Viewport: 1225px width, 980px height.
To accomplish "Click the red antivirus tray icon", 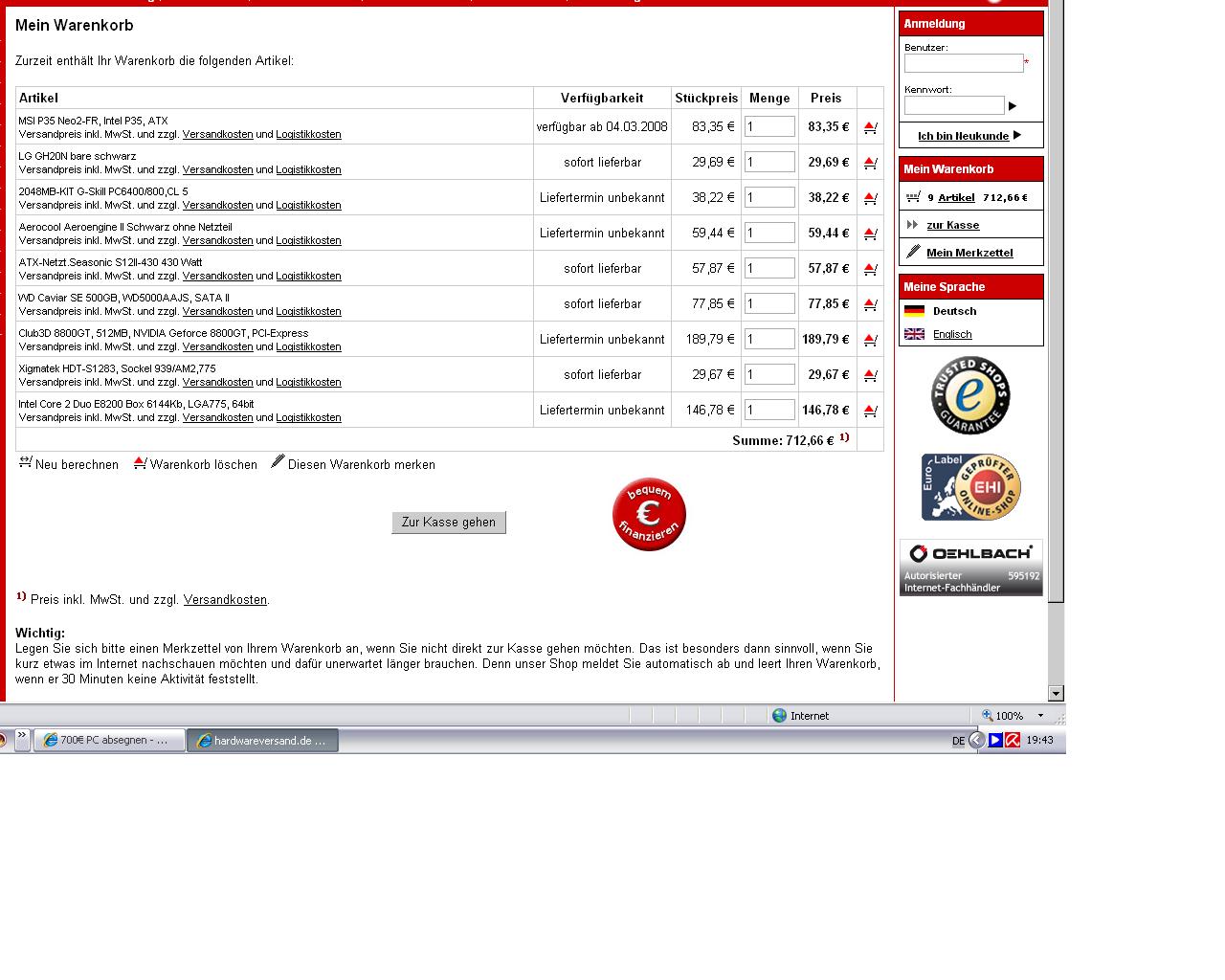I will coord(1013,740).
